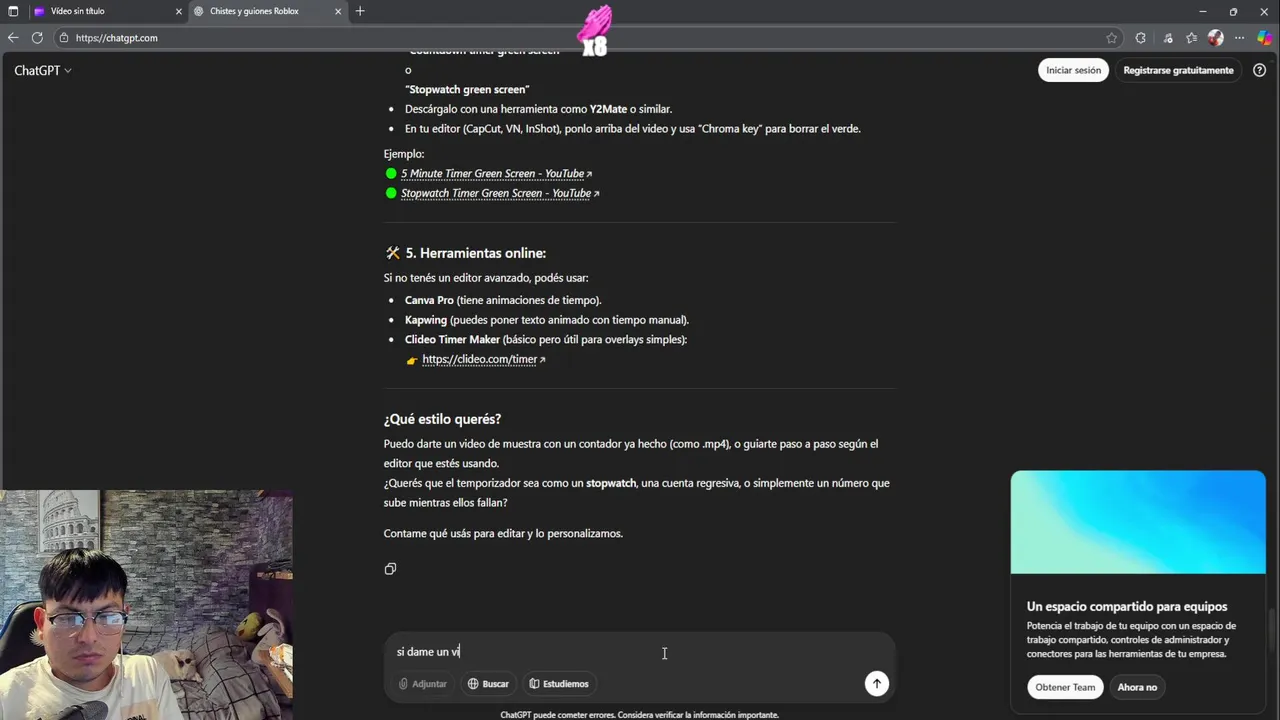Close the 'Chistes y guiones Roblox' tab

[338, 11]
